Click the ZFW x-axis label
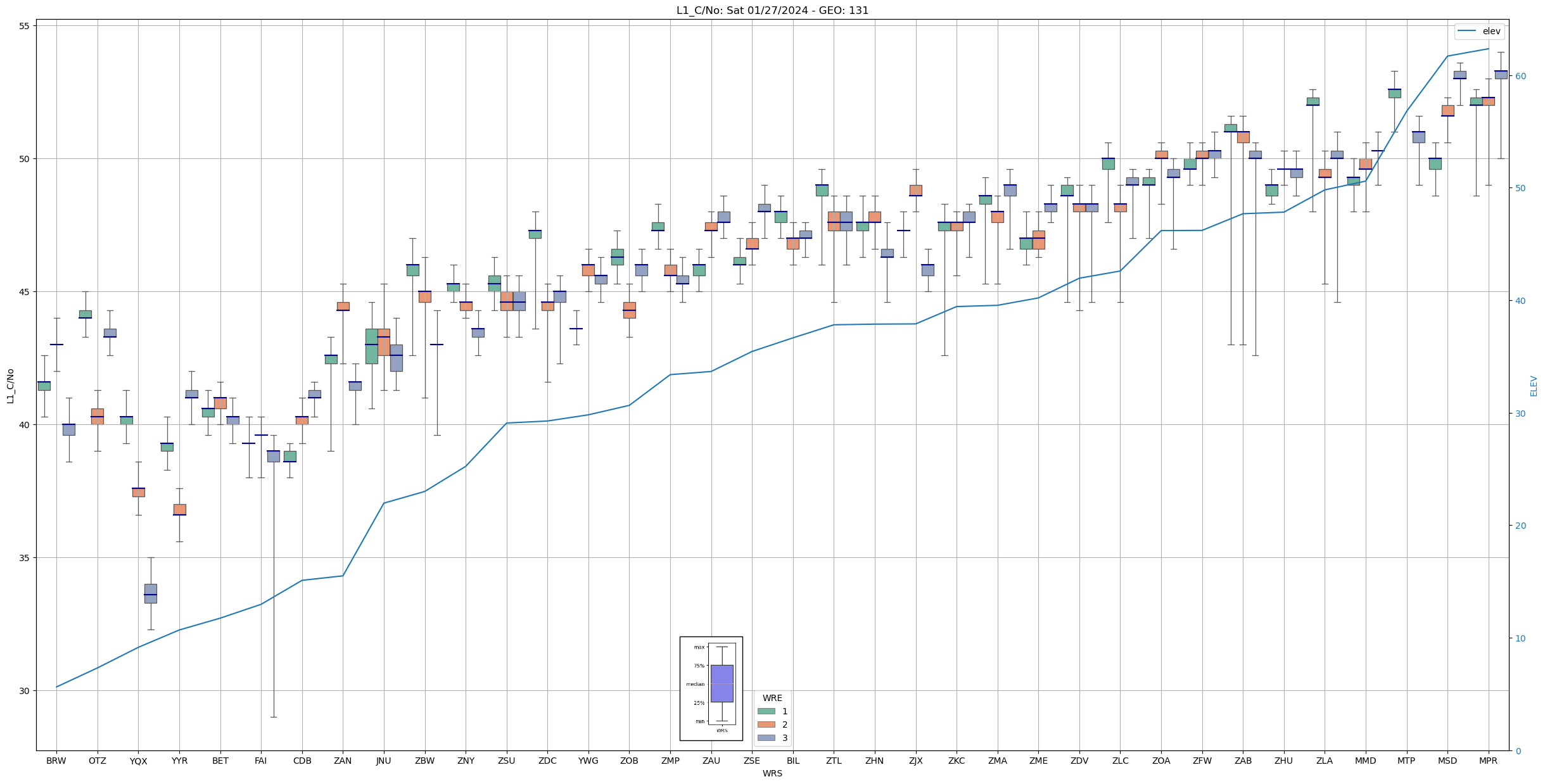 tap(1202, 761)
